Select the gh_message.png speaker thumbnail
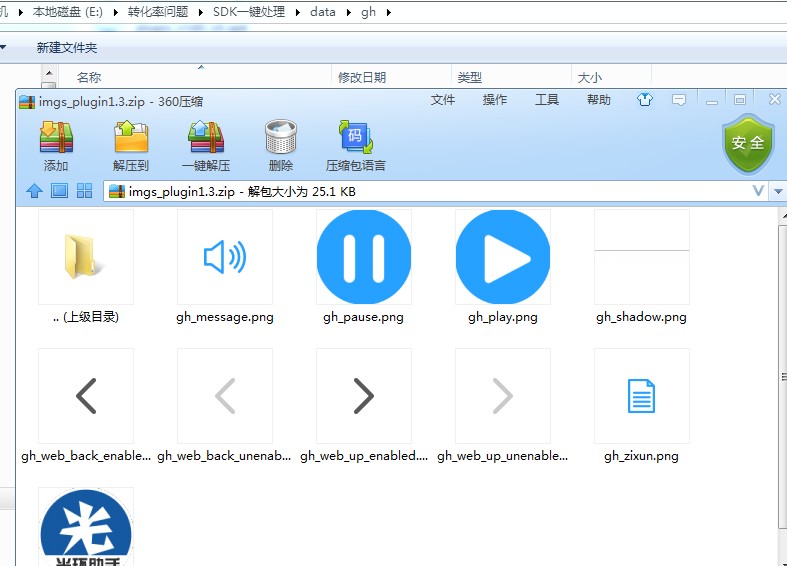787x566 pixels. tap(225, 257)
